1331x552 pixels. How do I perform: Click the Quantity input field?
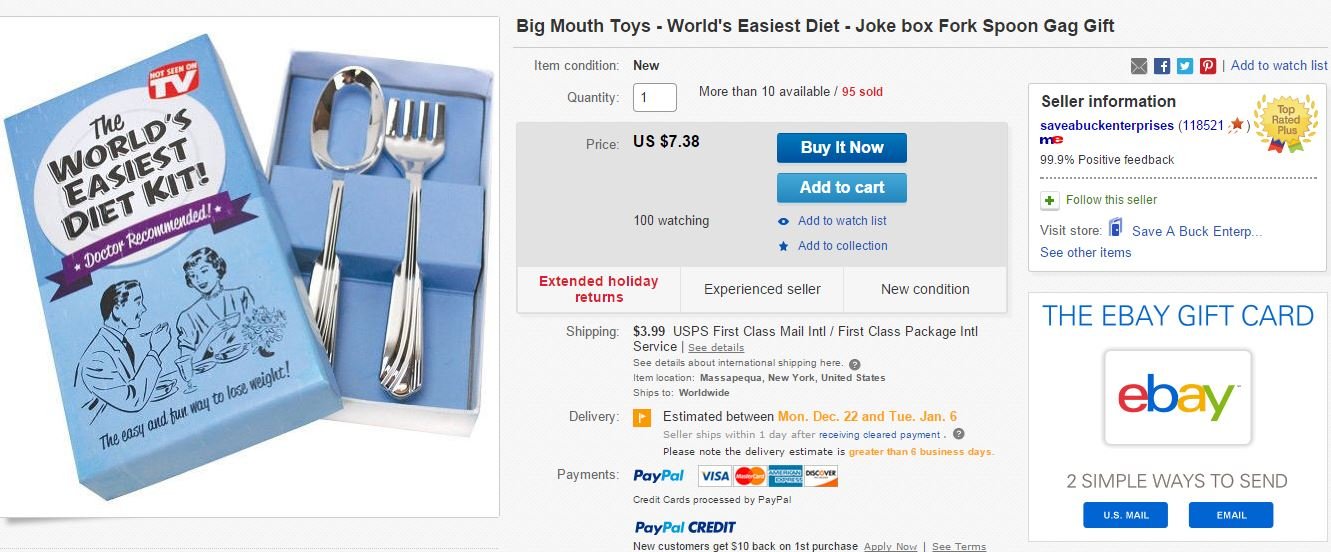[x=654, y=97]
